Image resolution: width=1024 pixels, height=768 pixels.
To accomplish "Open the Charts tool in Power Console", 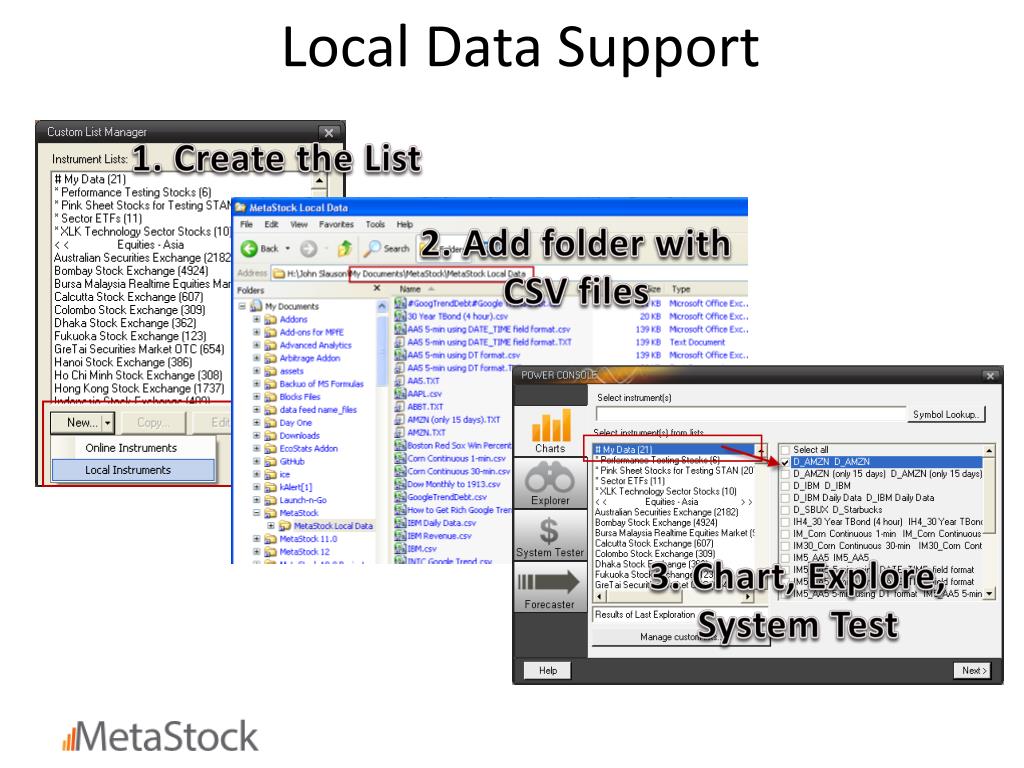I will [x=550, y=431].
